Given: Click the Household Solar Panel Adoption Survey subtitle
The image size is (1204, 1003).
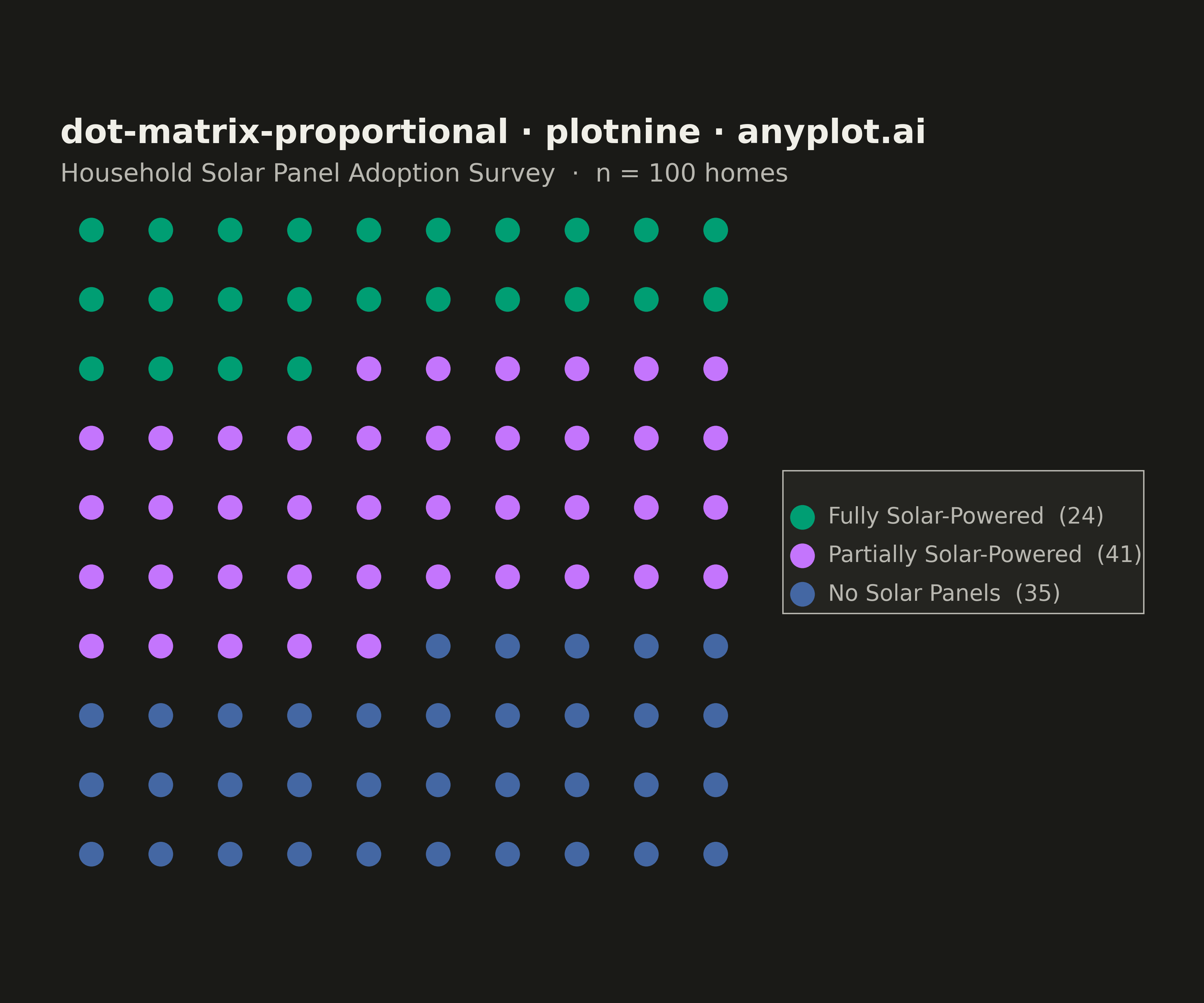Looking at the screenshot, I should [x=307, y=173].
